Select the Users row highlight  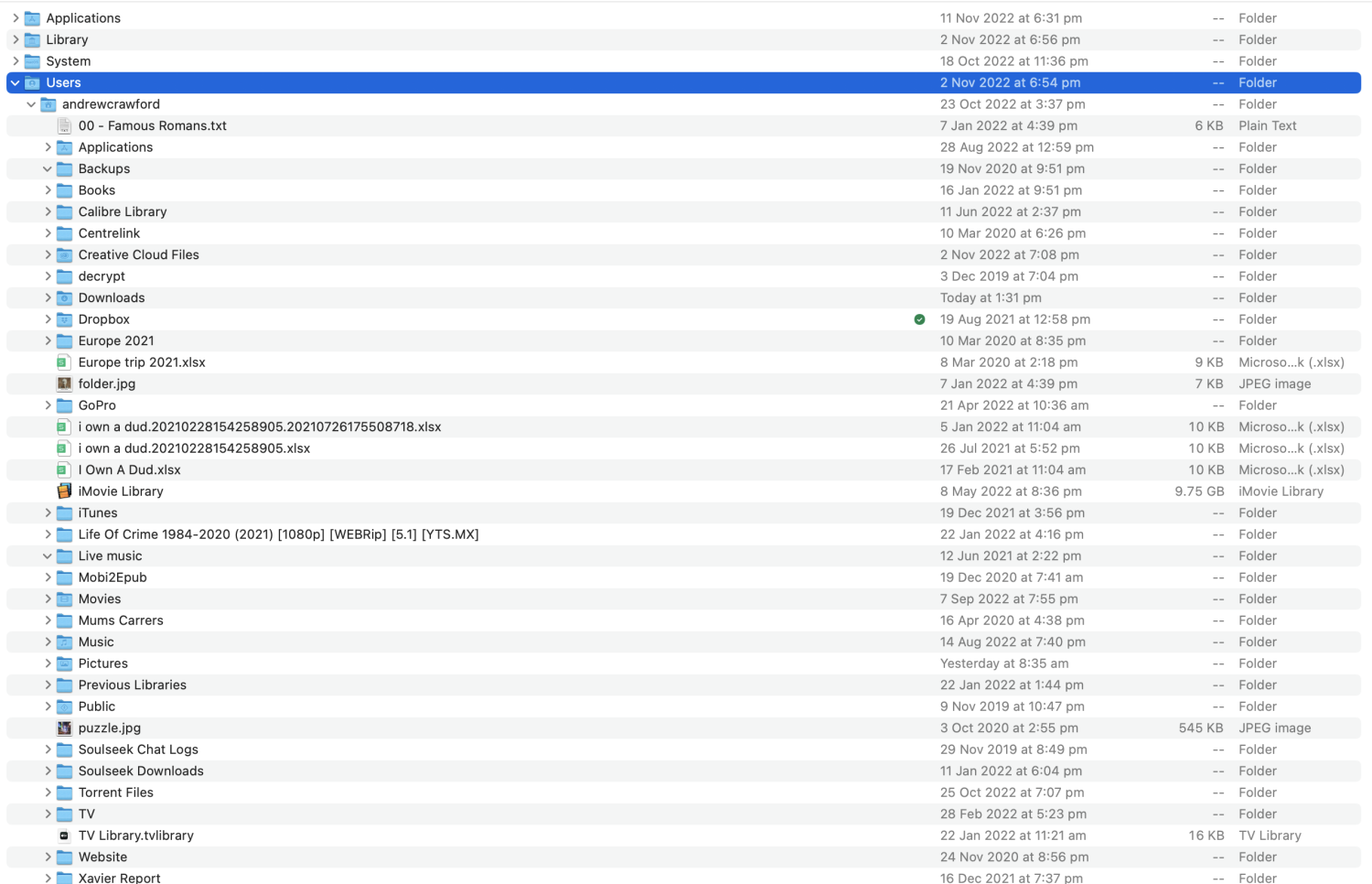366,82
